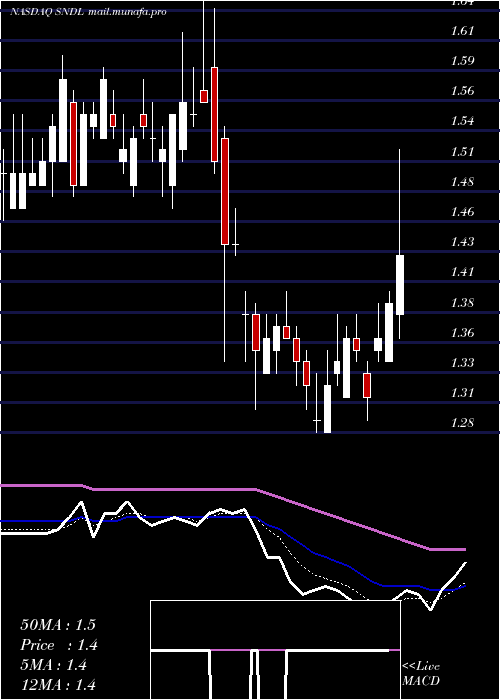Viewport: 500px width, 700px height.
Task: Click the 1.31 price axis label
Action: pyautogui.click(x=462, y=393)
